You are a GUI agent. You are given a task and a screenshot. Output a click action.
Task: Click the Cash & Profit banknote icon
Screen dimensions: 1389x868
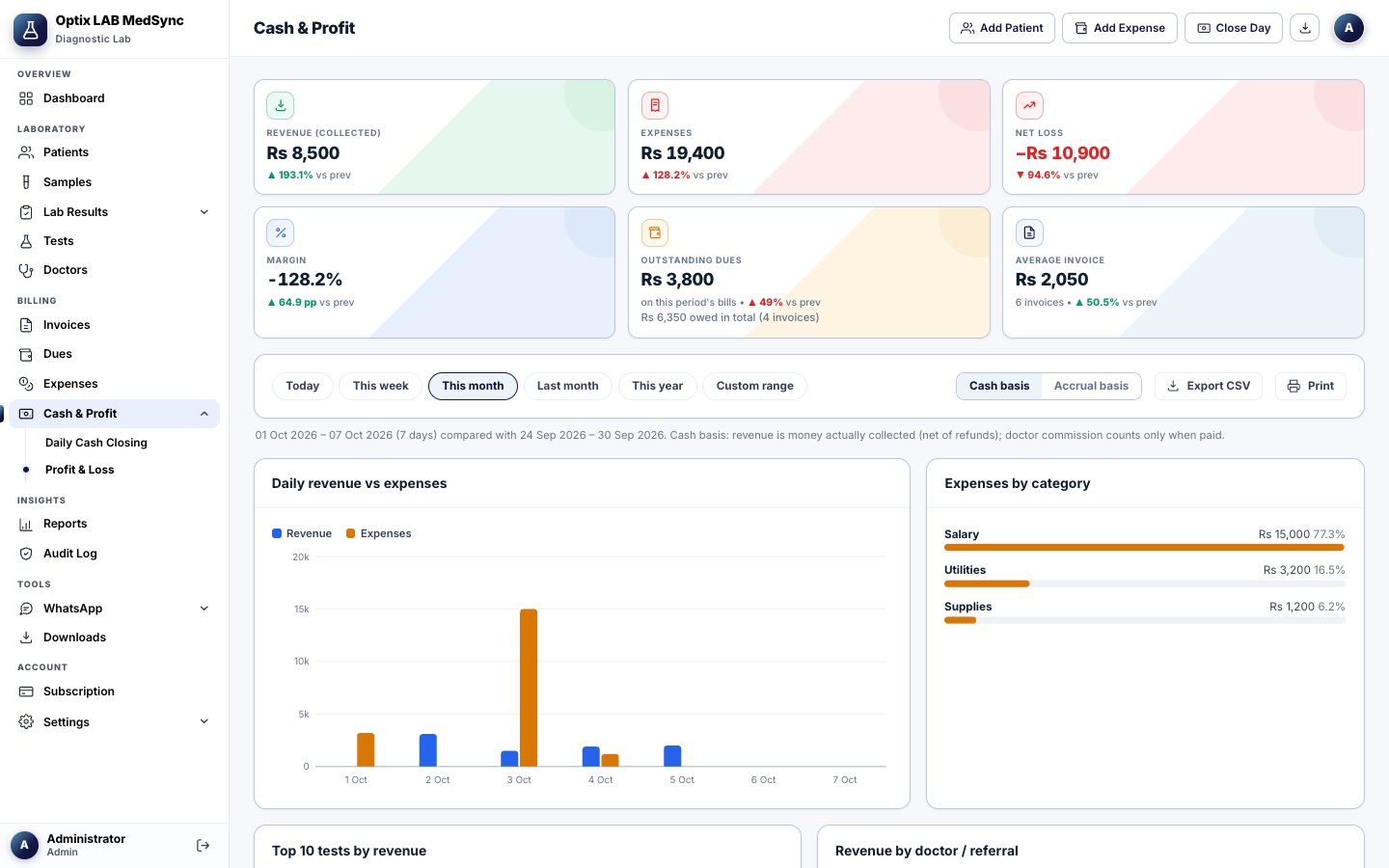26,414
